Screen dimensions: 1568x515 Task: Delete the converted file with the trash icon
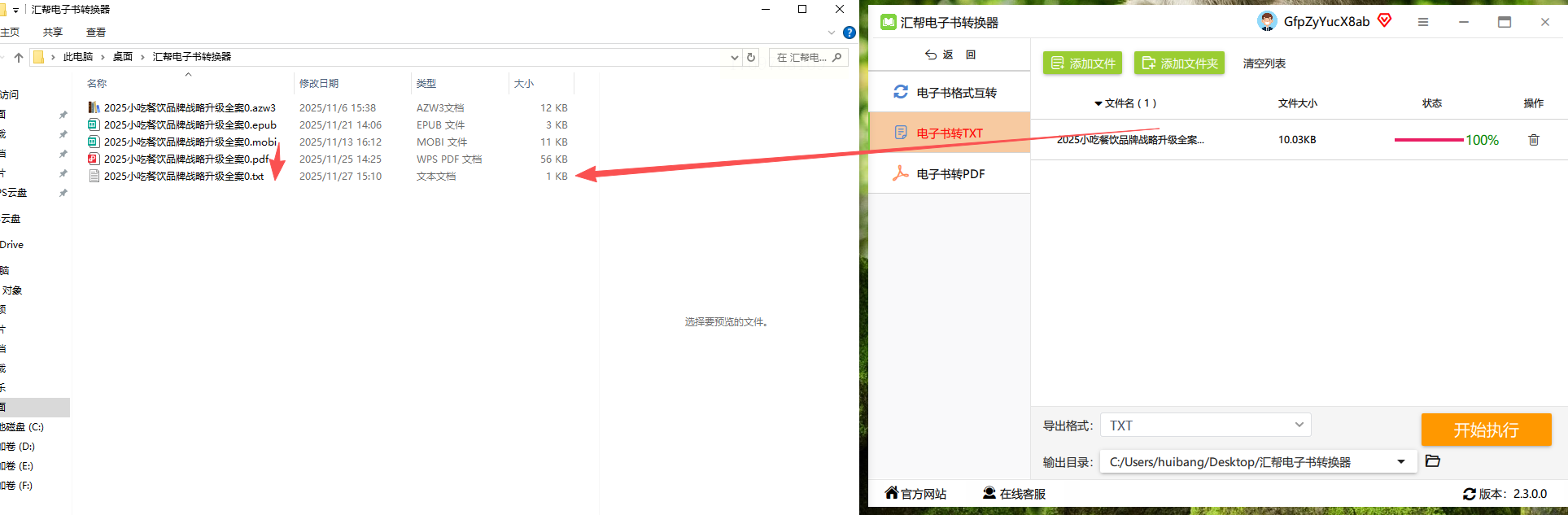click(1533, 140)
